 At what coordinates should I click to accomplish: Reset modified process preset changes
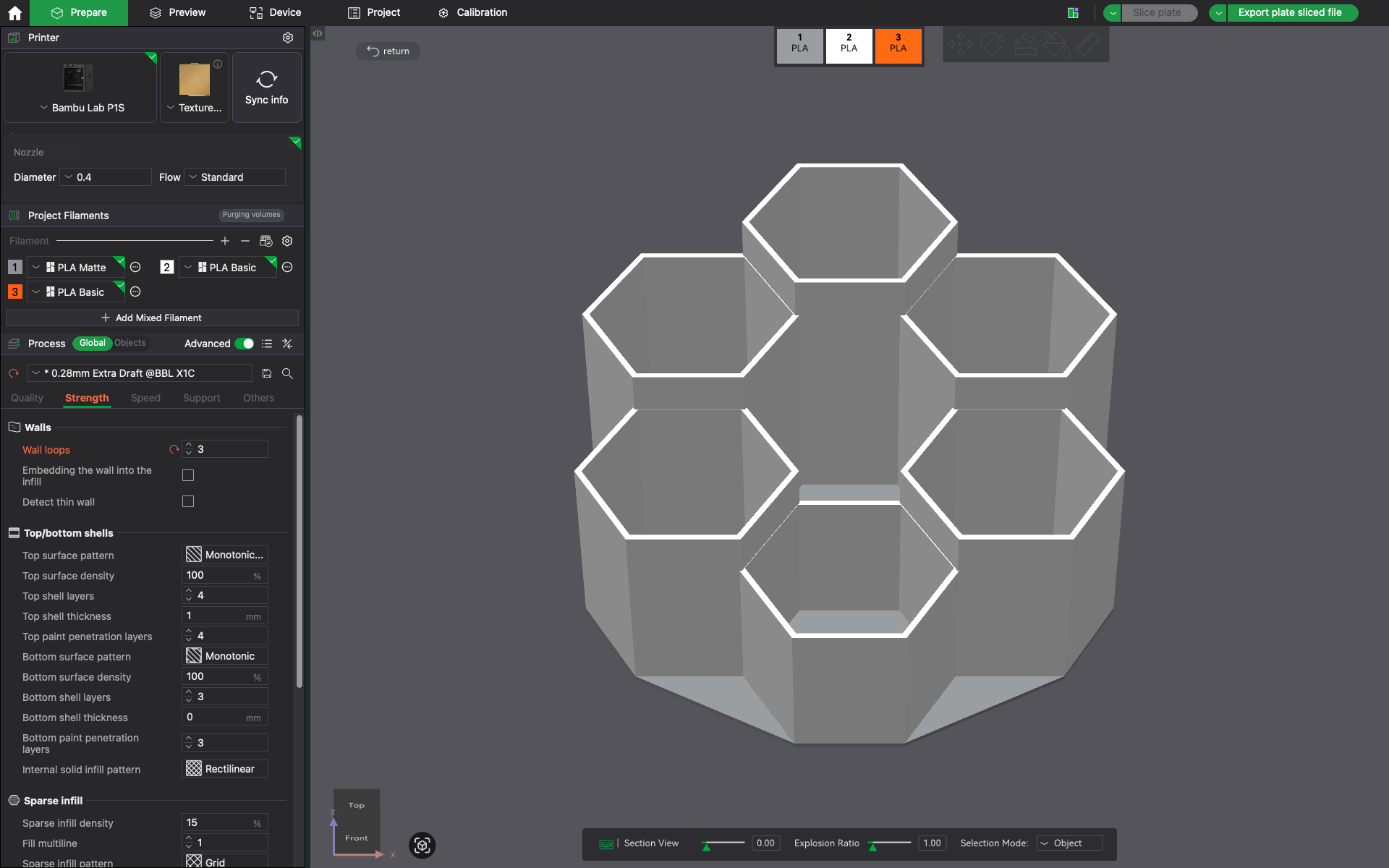(x=14, y=373)
